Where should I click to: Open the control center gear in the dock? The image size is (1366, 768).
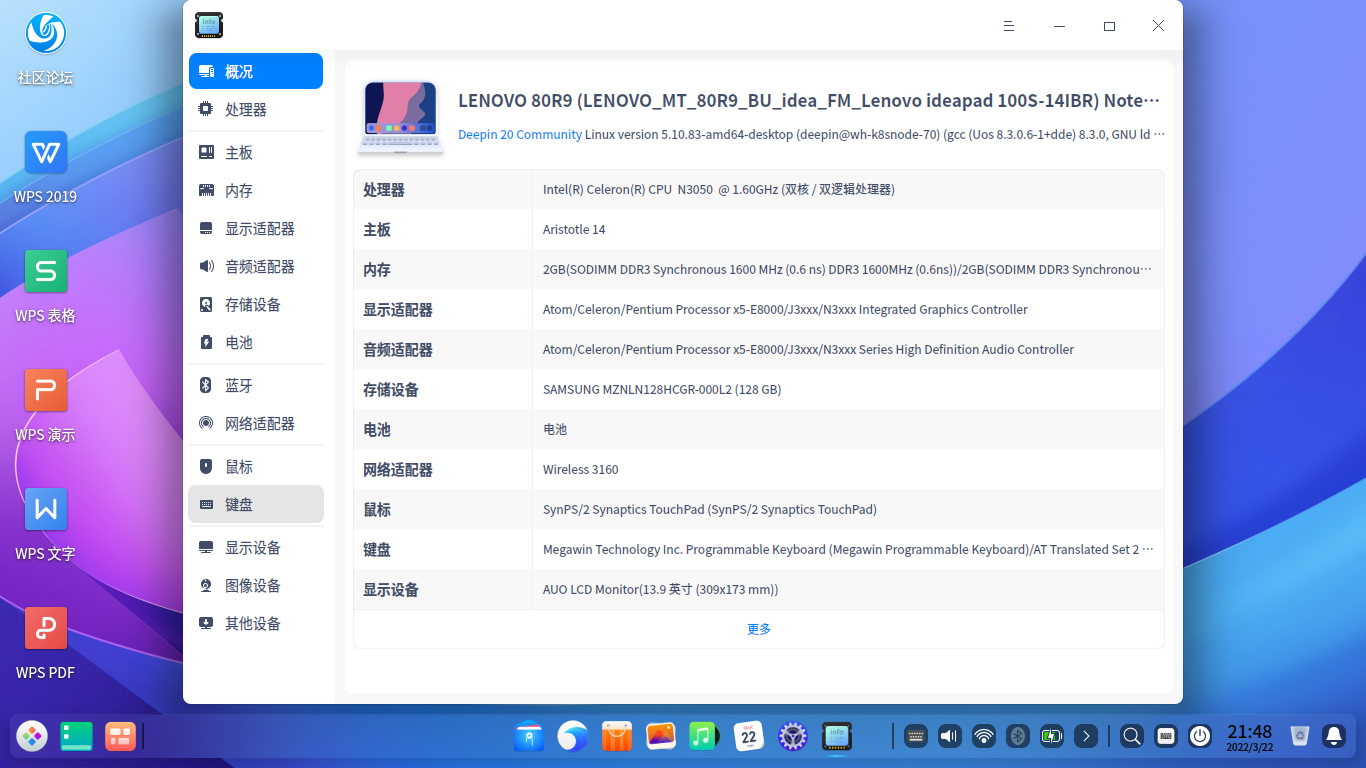793,737
